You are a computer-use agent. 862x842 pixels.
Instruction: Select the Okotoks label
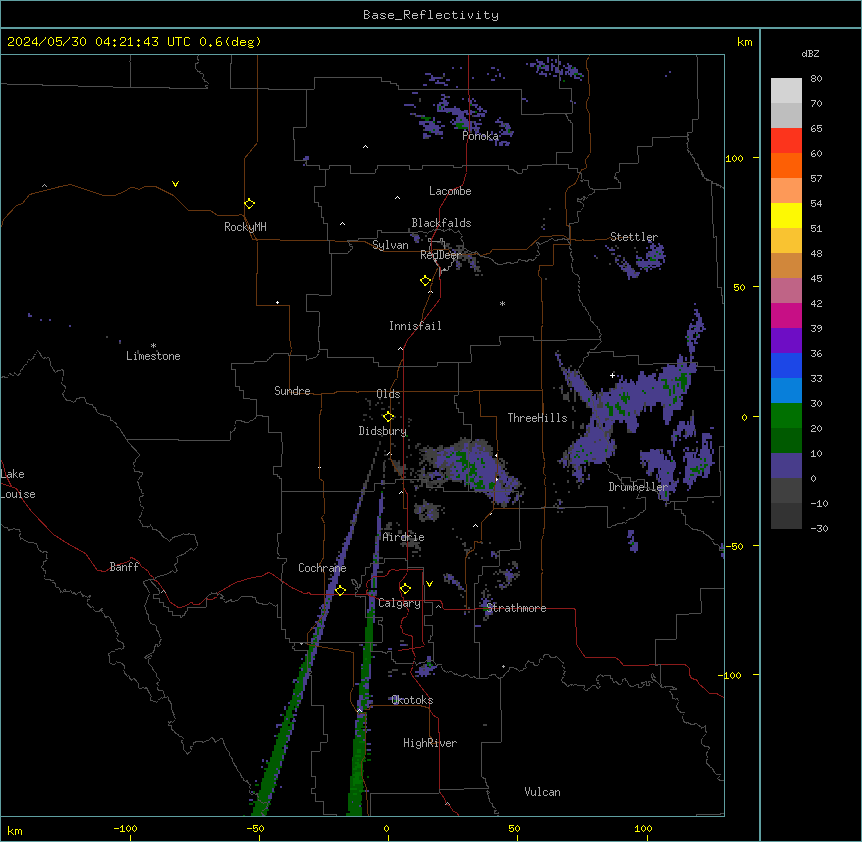(412, 700)
